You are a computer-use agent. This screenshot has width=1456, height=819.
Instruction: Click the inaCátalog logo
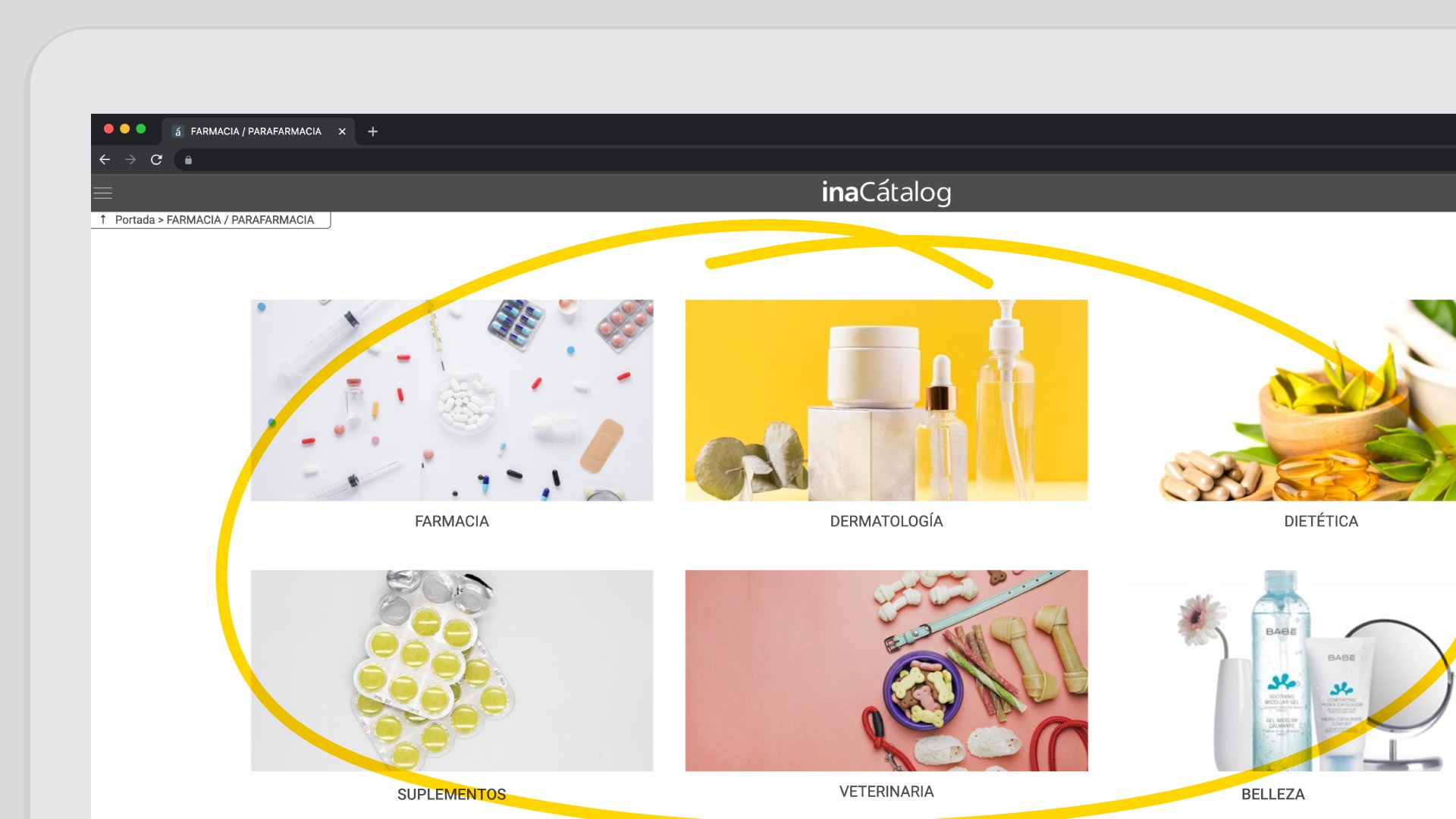[886, 193]
